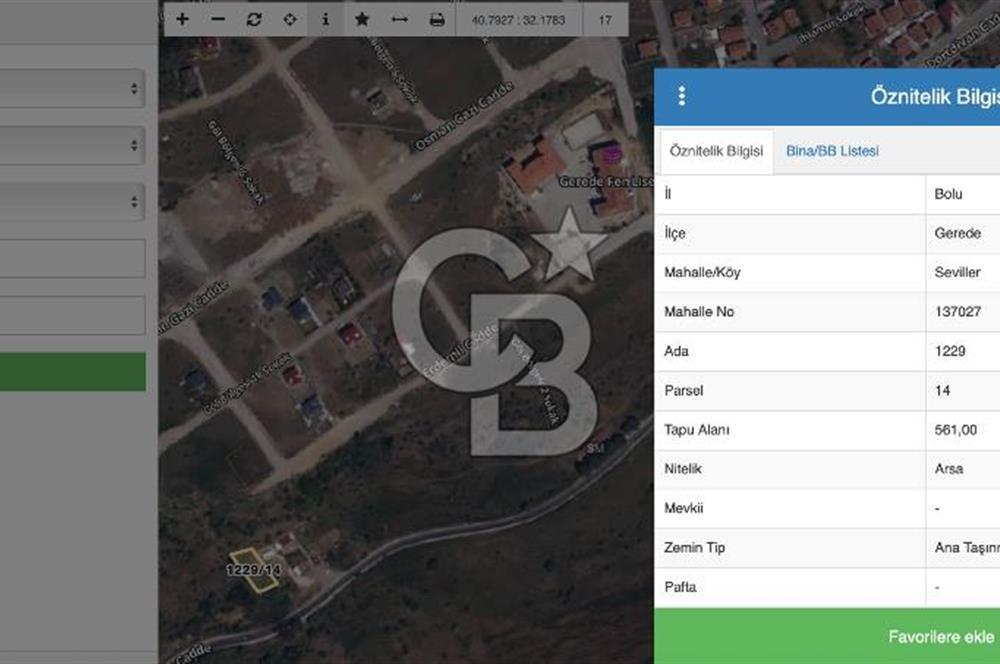Viewport: 1000px width, 664px height.
Task: Print the map using the printer icon
Action: point(437,19)
